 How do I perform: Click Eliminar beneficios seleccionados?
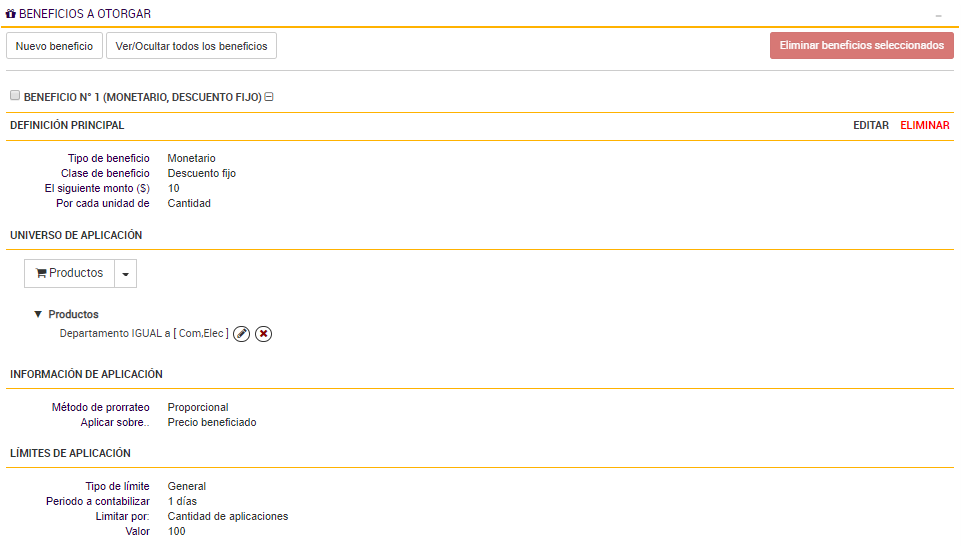point(861,46)
